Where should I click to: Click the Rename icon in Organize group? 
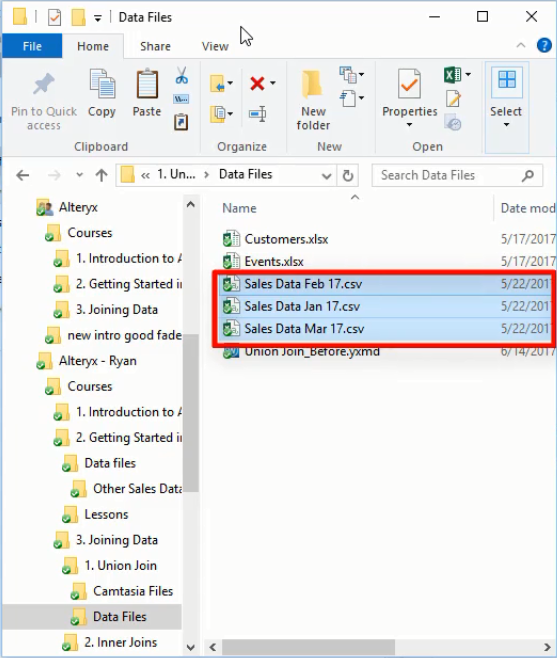[257, 114]
